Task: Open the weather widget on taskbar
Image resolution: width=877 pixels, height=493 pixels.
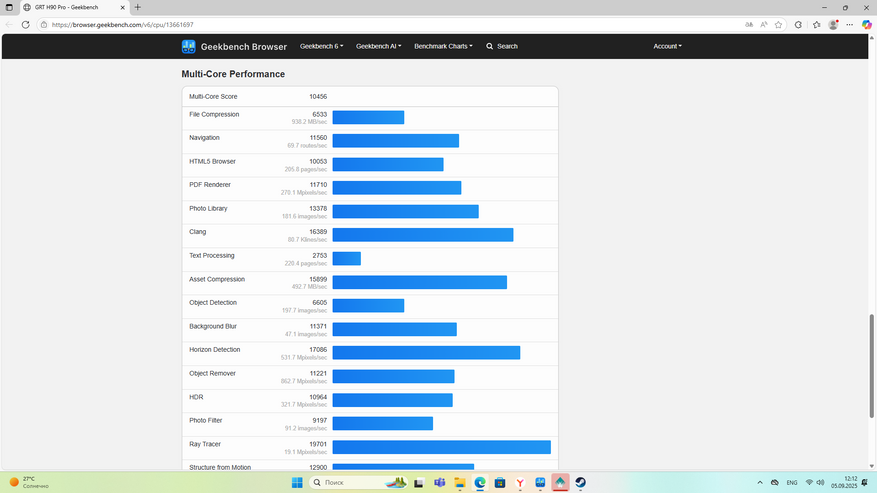Action: click(29, 482)
